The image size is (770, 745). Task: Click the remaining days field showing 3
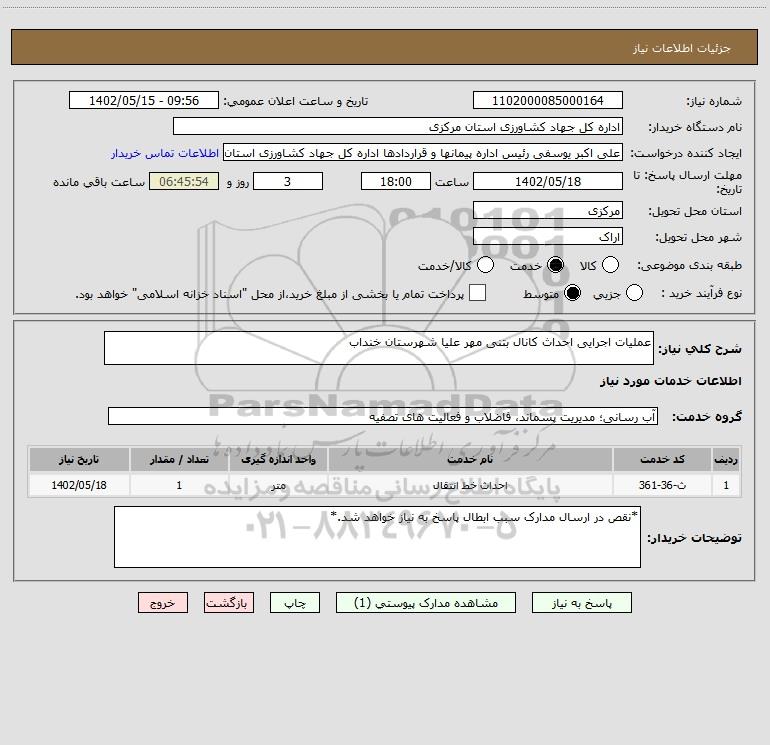click(288, 181)
